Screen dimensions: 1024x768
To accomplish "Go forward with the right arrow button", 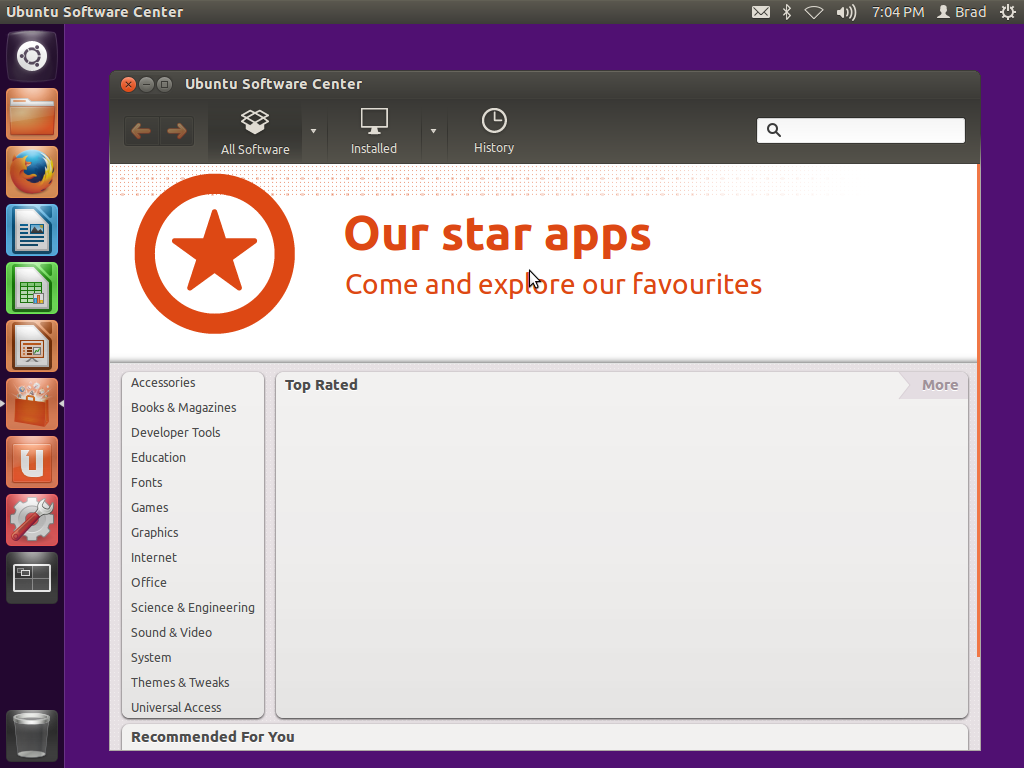I will coord(176,131).
